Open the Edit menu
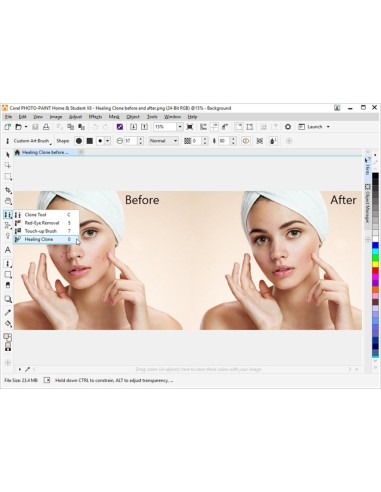 click(x=22, y=117)
